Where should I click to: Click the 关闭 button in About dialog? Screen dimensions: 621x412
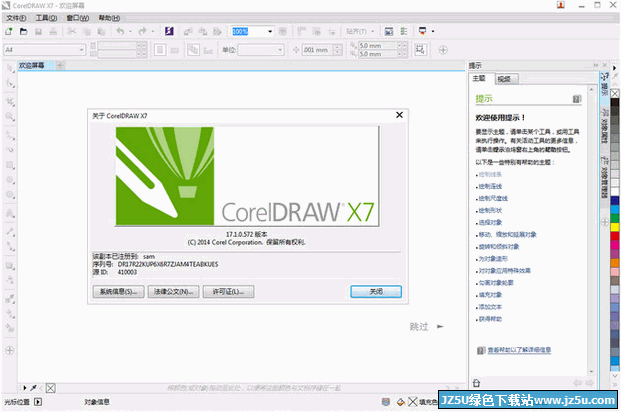[376, 292]
